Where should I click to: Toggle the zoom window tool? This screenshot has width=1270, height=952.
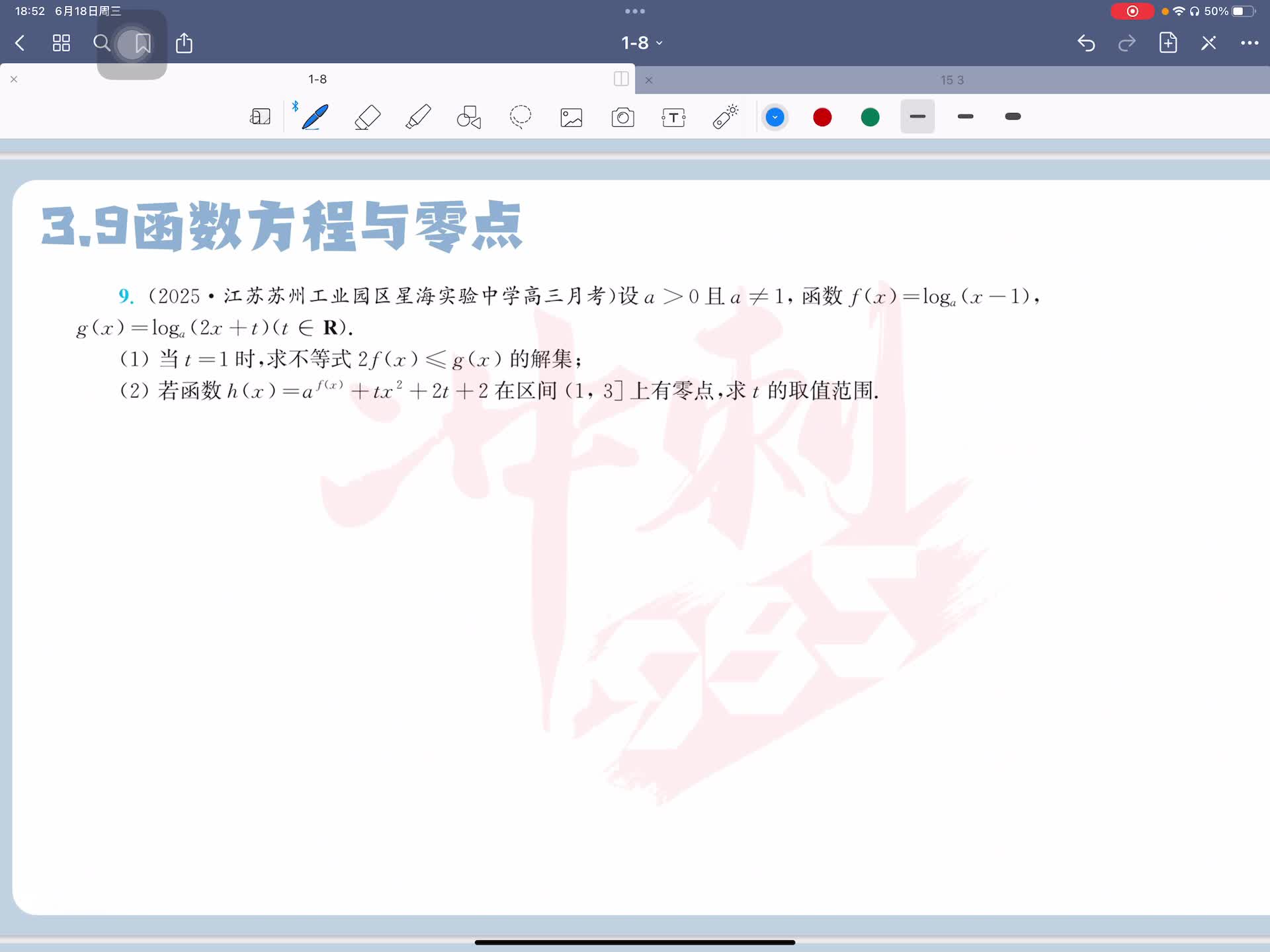click(260, 117)
